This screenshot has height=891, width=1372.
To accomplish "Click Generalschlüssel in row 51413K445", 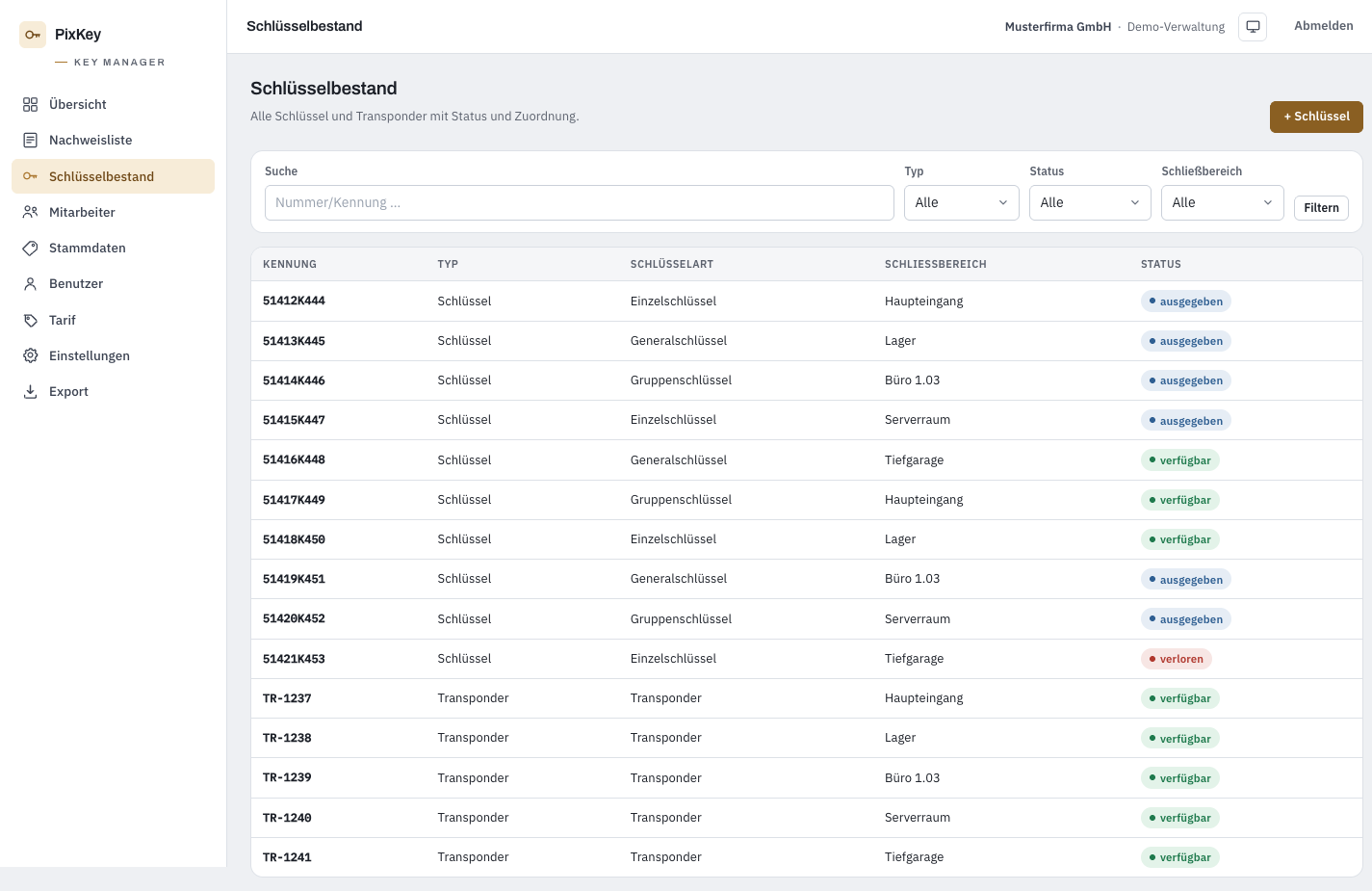I will coord(679,341).
